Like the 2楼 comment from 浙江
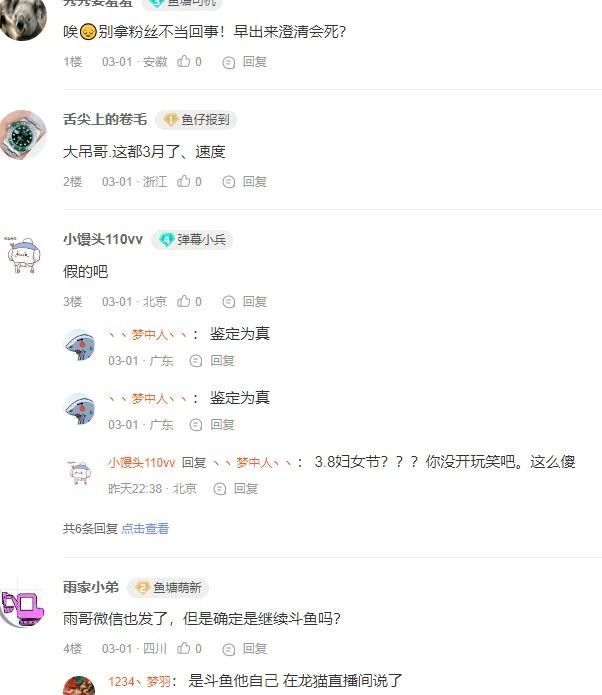This screenshot has width=602, height=695. (189, 181)
